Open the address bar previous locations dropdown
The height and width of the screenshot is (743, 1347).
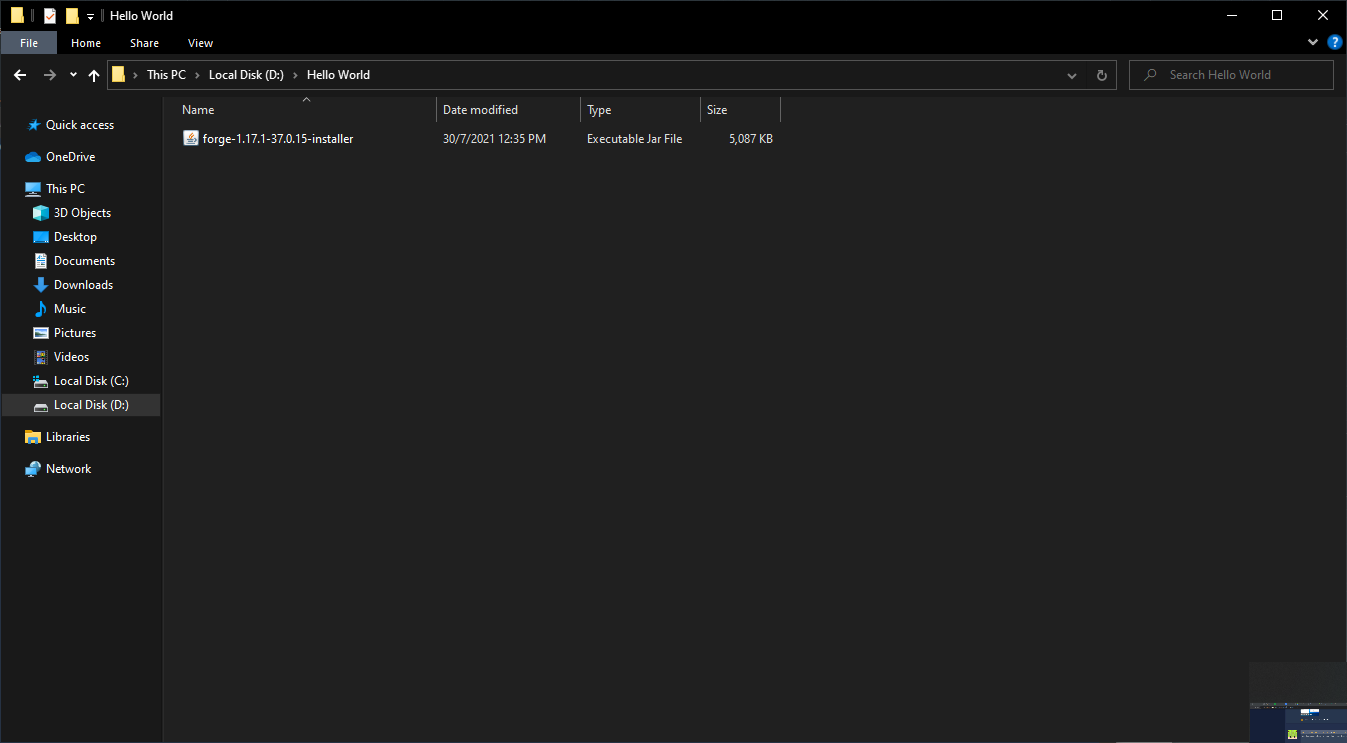click(x=1072, y=75)
